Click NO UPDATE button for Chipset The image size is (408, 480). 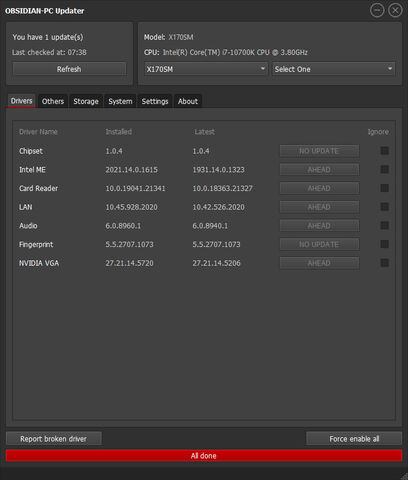tap(319, 151)
